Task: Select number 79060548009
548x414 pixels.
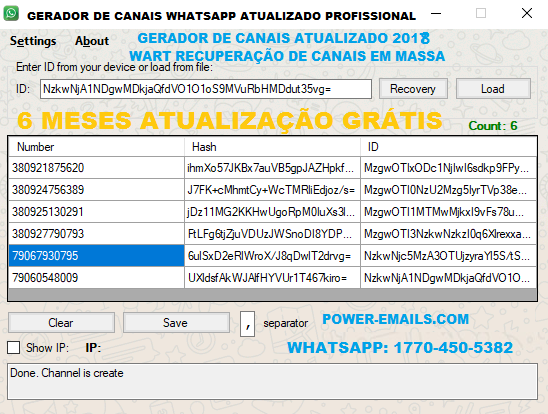Action: pos(96,278)
